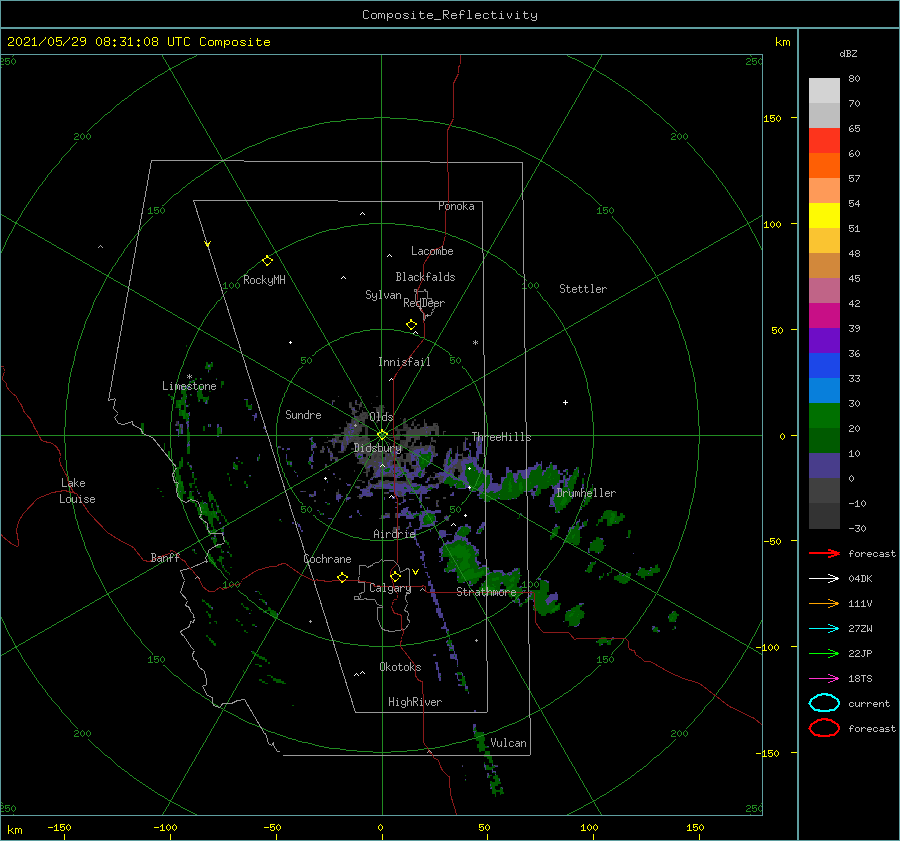Click the yellow diamond marker below RedDeer
The width and height of the screenshot is (900, 841).
pyautogui.click(x=412, y=325)
